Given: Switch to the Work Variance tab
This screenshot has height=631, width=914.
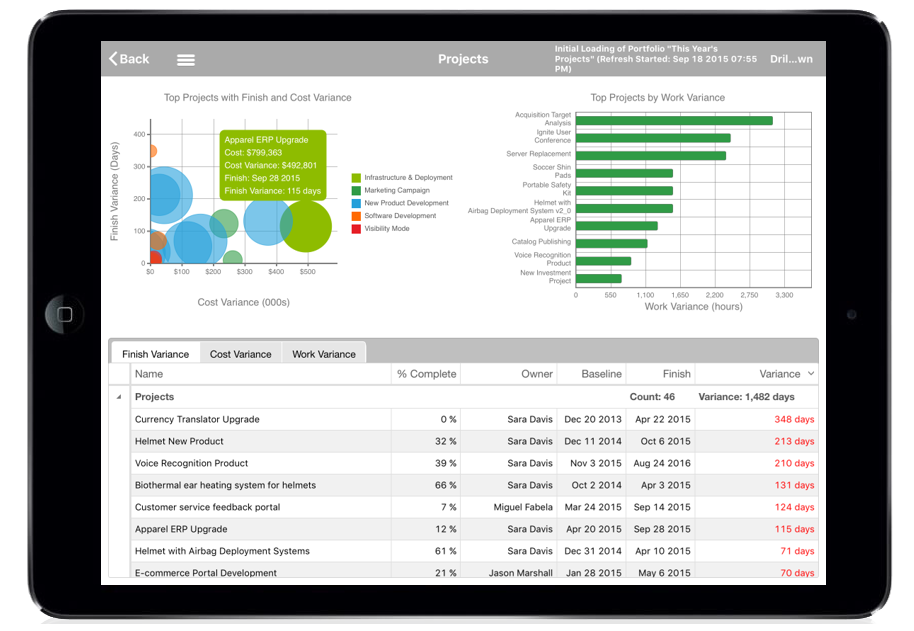Looking at the screenshot, I should pos(323,354).
